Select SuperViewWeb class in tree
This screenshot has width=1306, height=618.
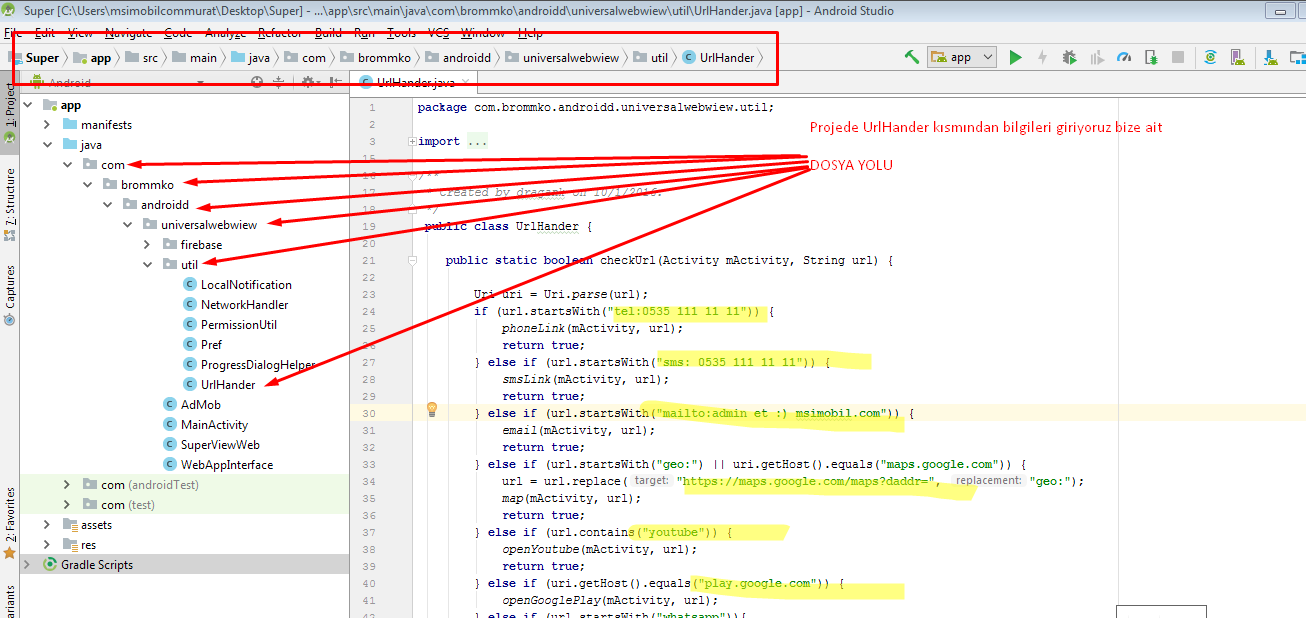(211, 445)
